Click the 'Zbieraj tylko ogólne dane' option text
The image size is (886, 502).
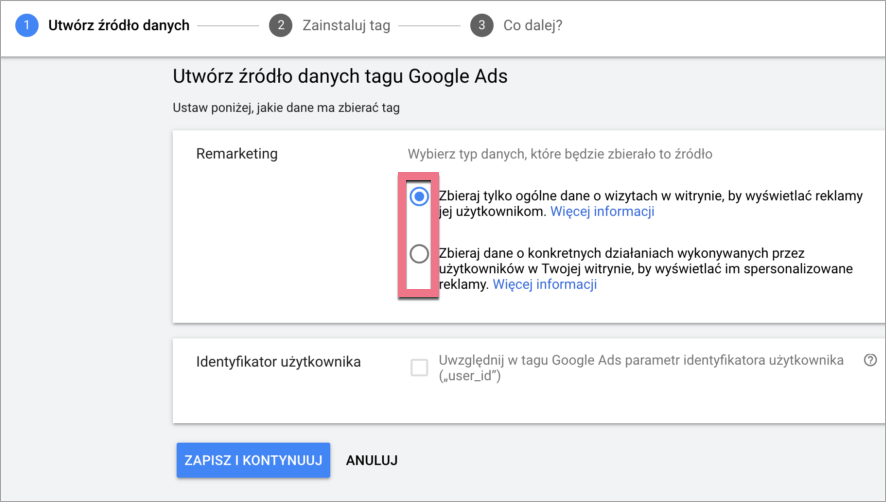click(x=650, y=197)
